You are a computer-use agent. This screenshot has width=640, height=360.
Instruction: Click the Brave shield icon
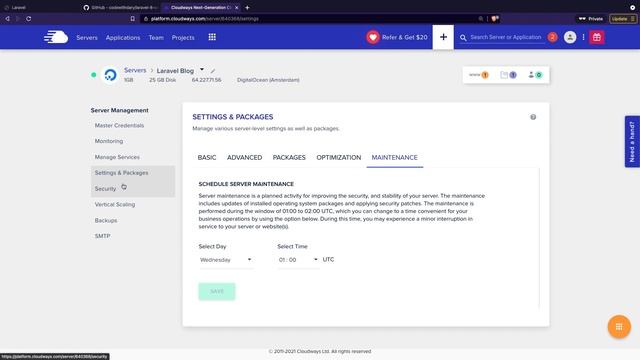[x=495, y=19]
